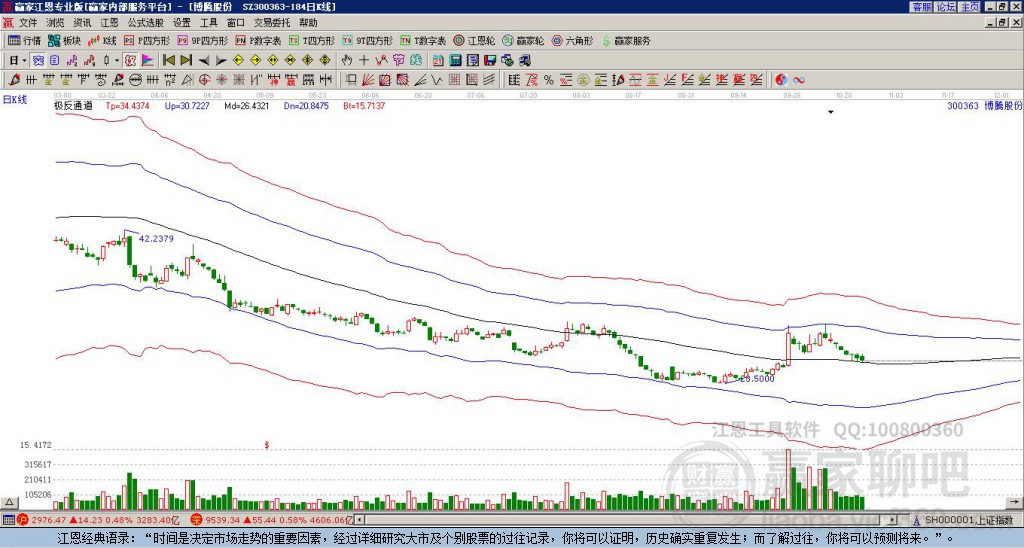The height and width of the screenshot is (548, 1024).
Task: Launch the 9T四方形 tool
Action: pos(367,40)
